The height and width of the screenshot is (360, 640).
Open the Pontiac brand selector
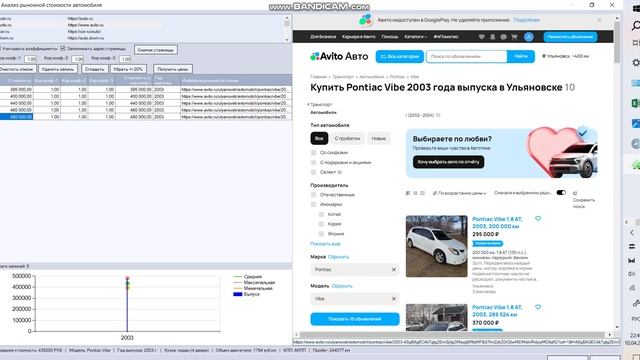point(355,270)
